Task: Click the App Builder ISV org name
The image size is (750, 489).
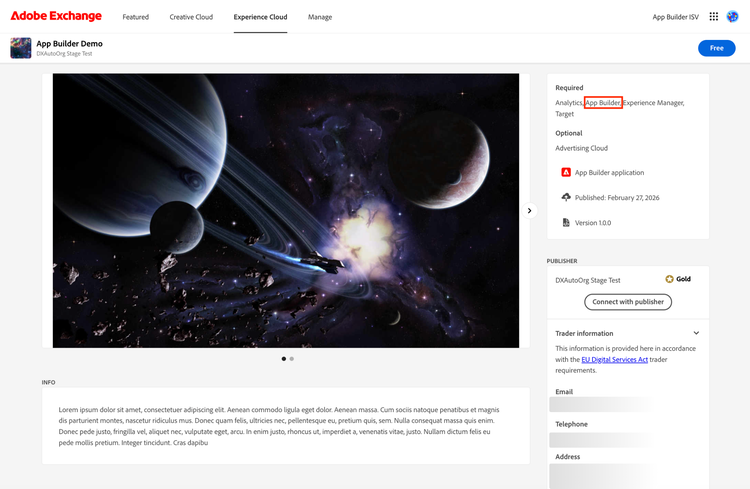Action: [675, 17]
